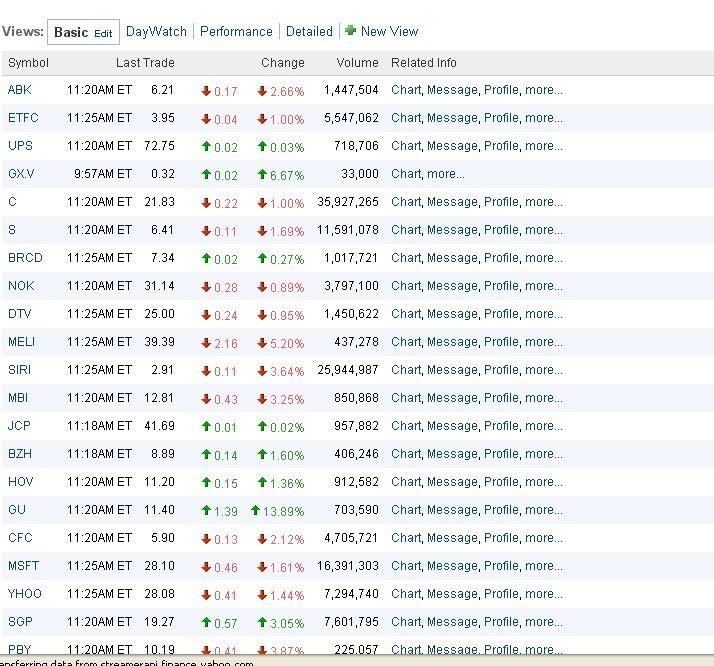Click green up arrow in GX.V row
Viewport: 714px width, 666px height.
point(206,174)
